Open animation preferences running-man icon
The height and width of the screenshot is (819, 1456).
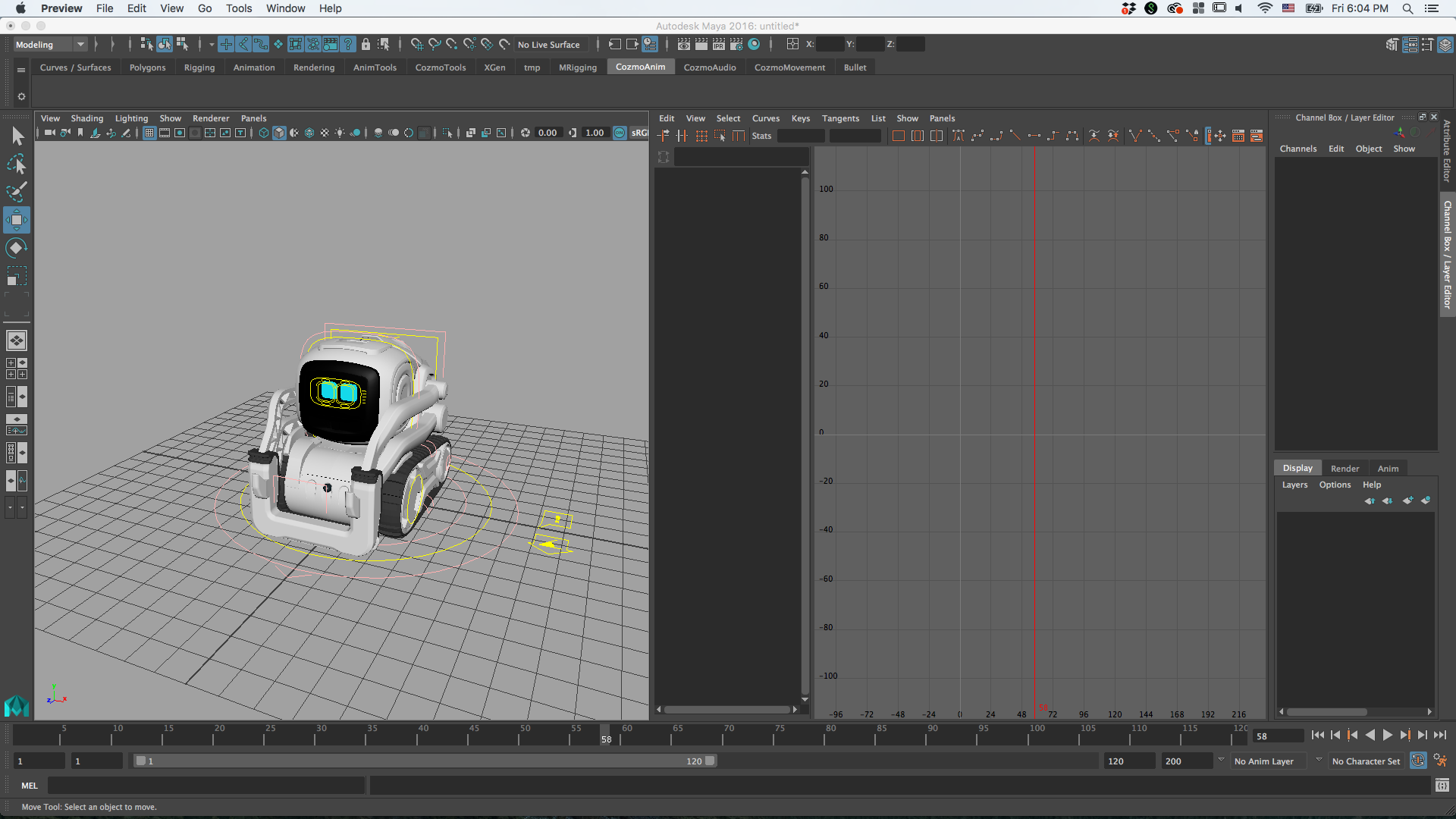(x=1440, y=761)
